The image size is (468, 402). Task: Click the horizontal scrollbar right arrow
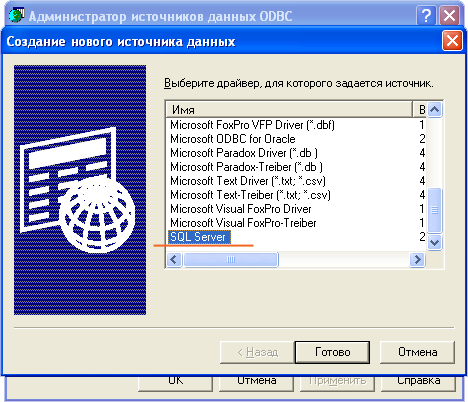click(417, 259)
